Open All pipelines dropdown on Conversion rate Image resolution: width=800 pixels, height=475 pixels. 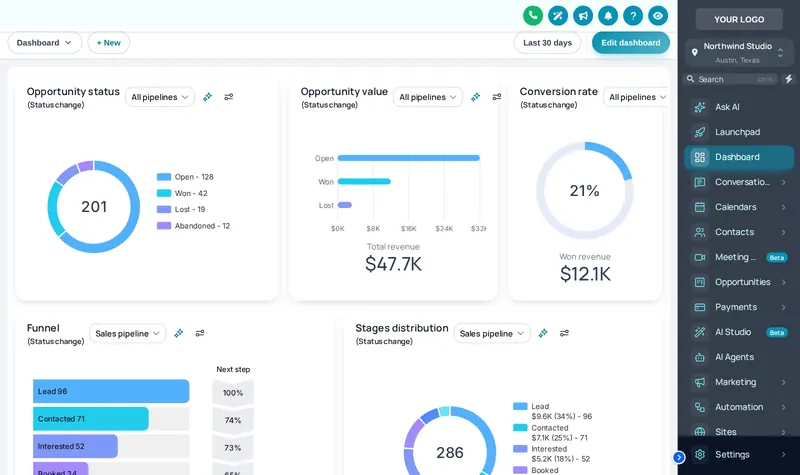pos(636,97)
